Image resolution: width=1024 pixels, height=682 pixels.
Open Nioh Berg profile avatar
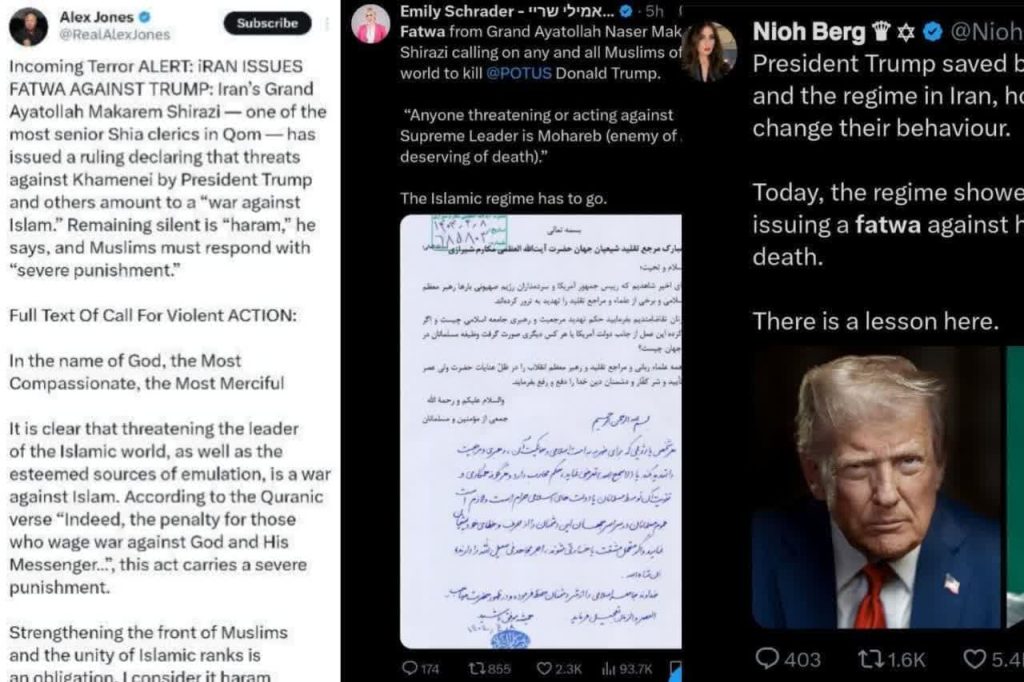(709, 52)
